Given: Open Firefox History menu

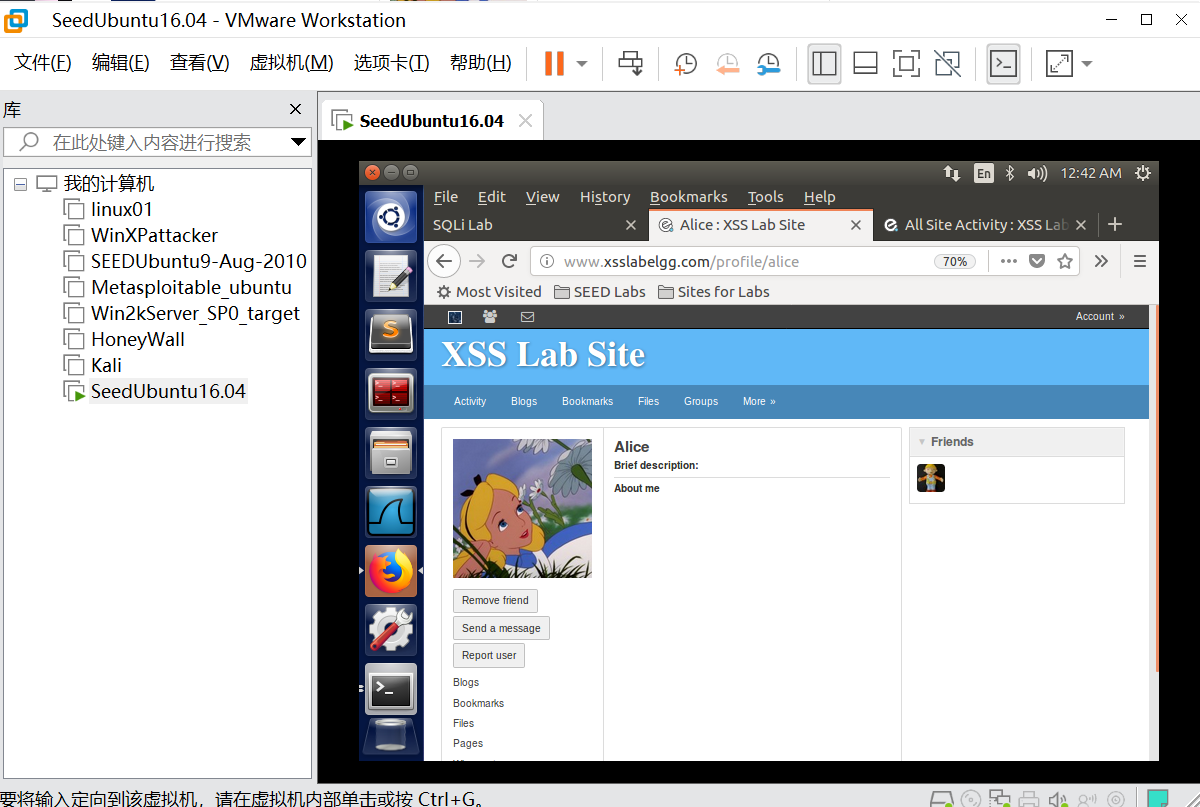Looking at the screenshot, I should (605, 197).
